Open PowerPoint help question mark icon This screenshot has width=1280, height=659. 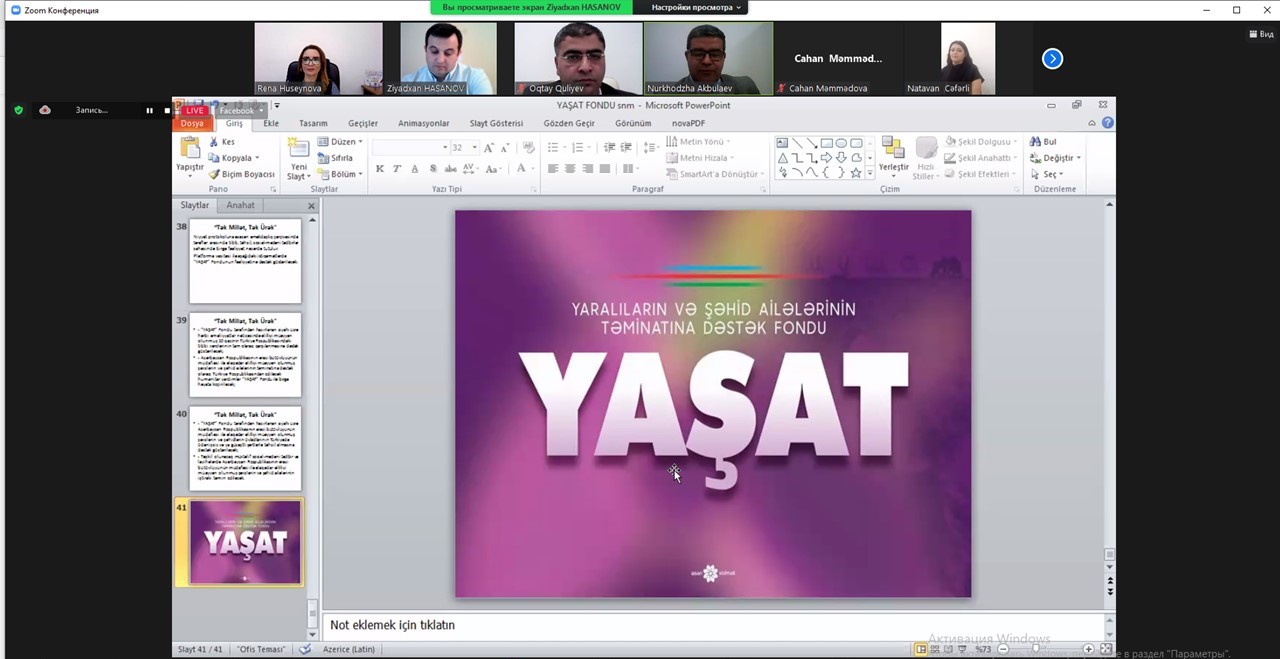tap(1107, 123)
